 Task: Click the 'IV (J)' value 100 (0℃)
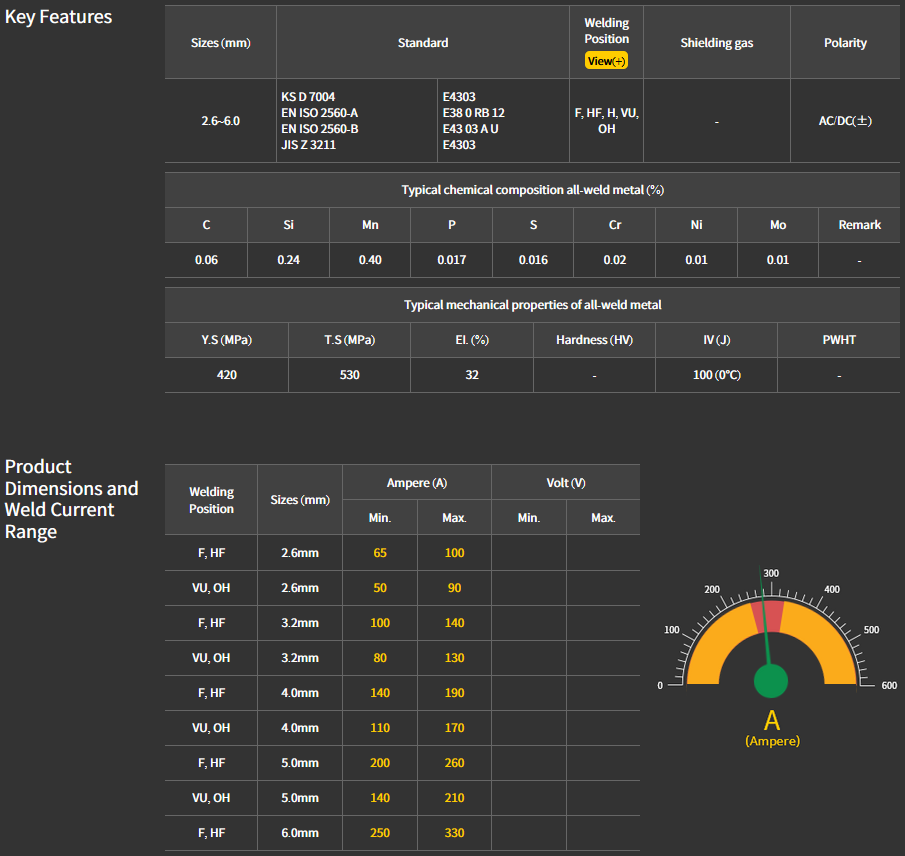(716, 375)
